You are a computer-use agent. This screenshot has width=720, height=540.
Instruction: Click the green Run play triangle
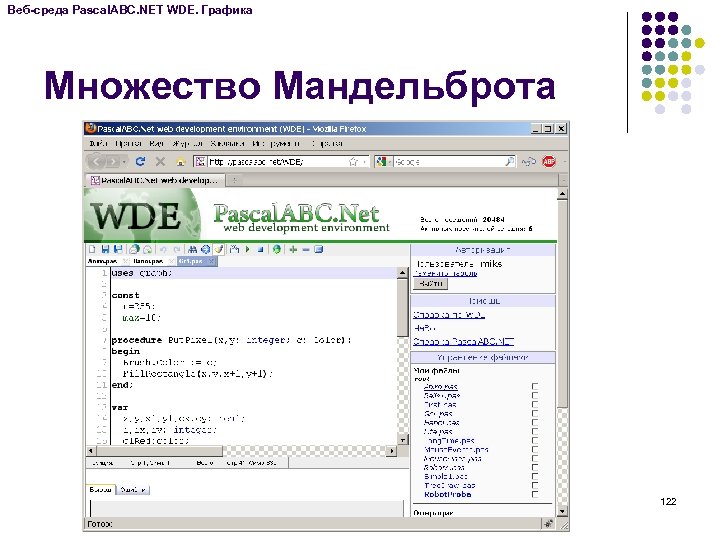(248, 249)
